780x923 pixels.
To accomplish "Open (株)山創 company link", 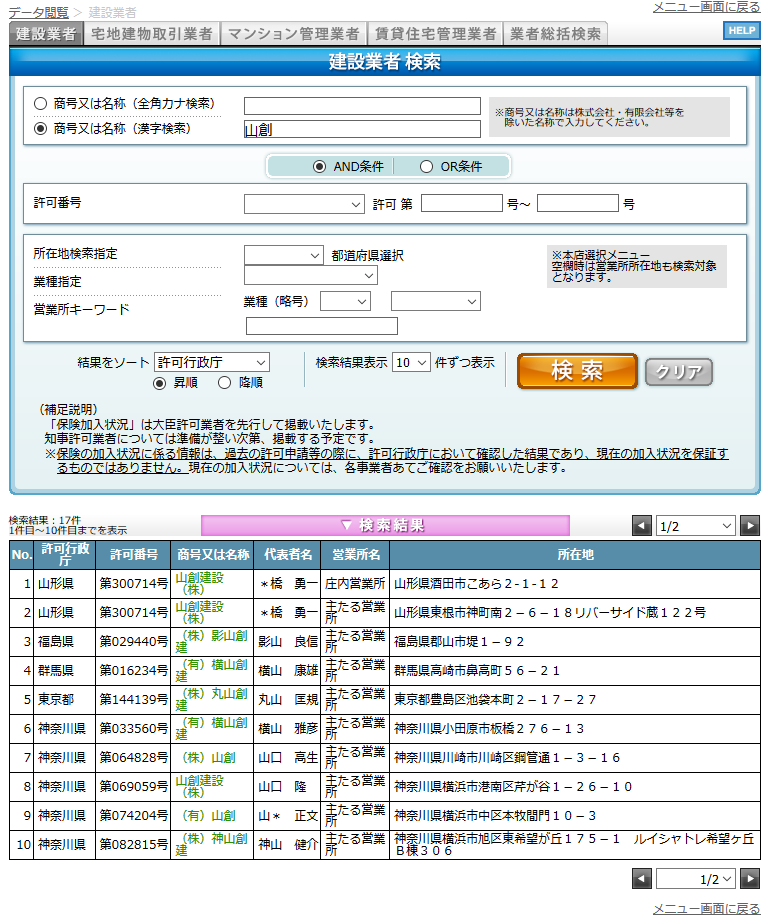I will point(209,758).
